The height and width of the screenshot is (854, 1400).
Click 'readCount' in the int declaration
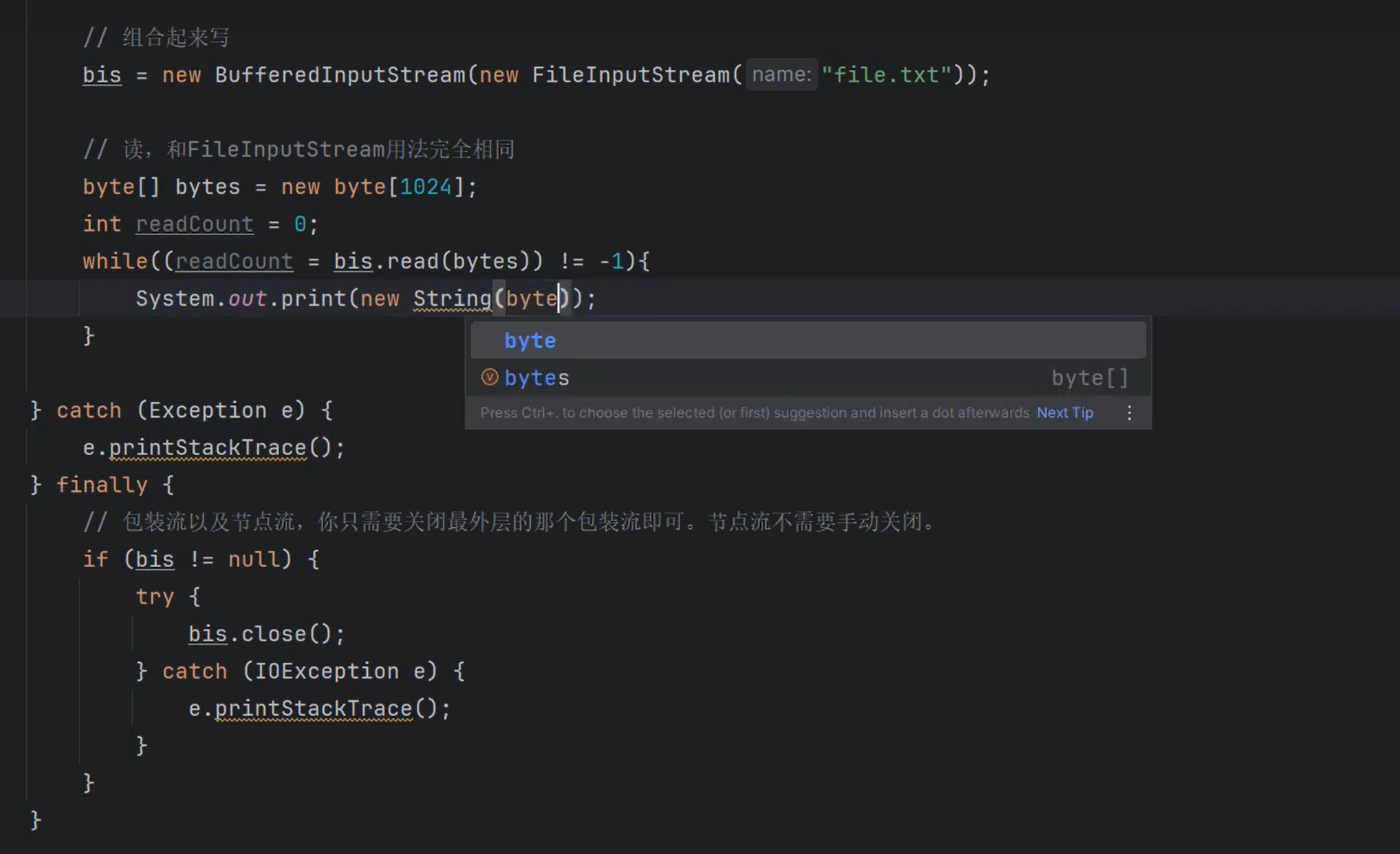195,224
